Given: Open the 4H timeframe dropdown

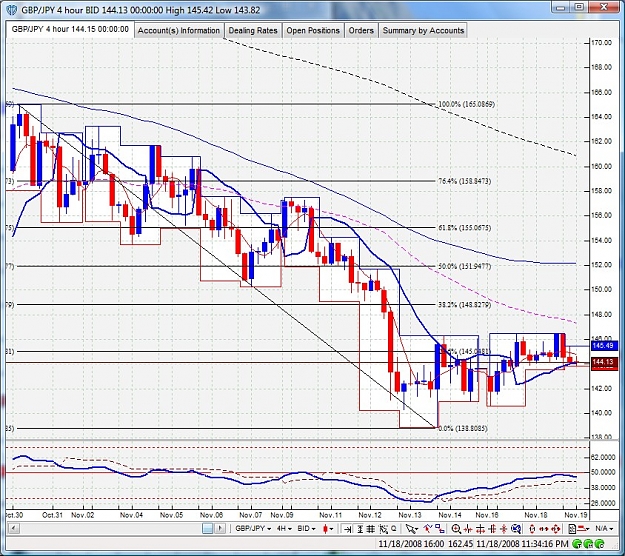Looking at the screenshot, I should click(284, 528).
